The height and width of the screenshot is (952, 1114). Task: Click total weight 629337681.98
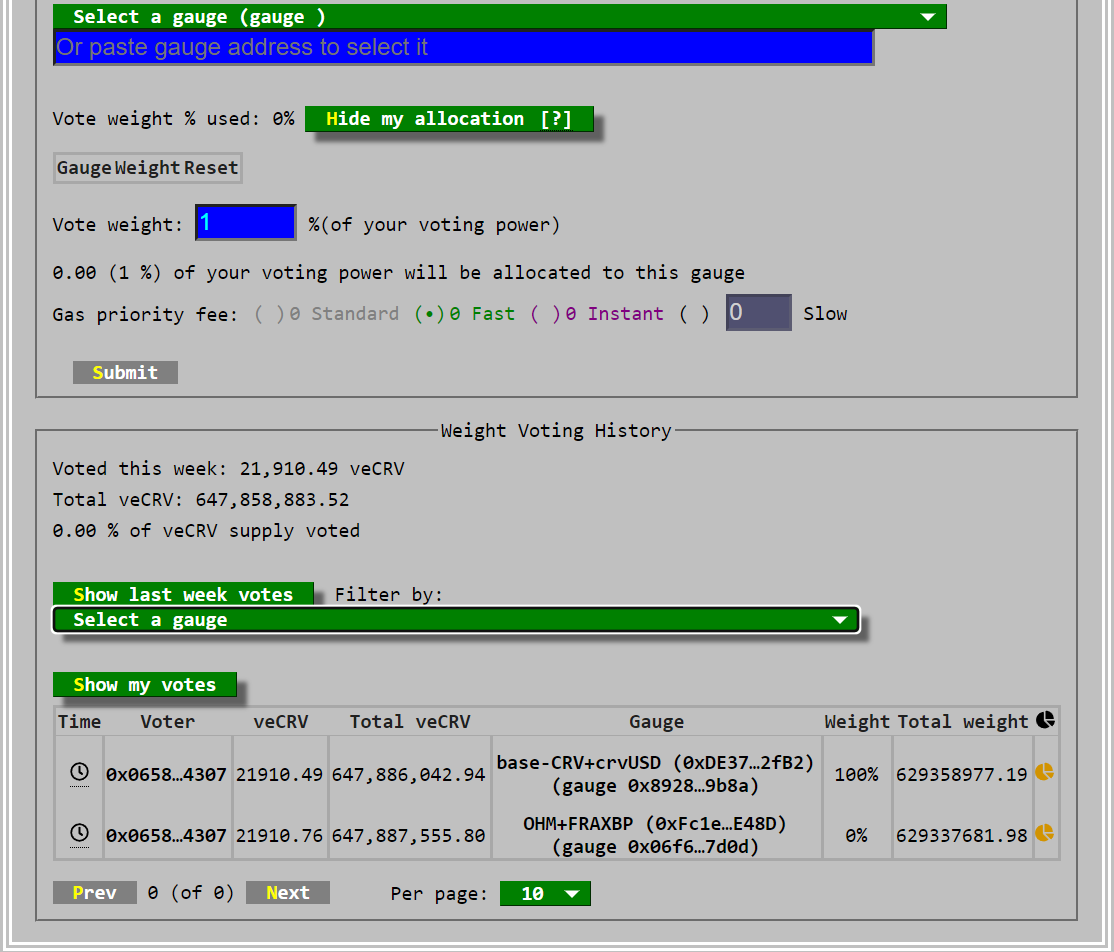click(x=961, y=835)
